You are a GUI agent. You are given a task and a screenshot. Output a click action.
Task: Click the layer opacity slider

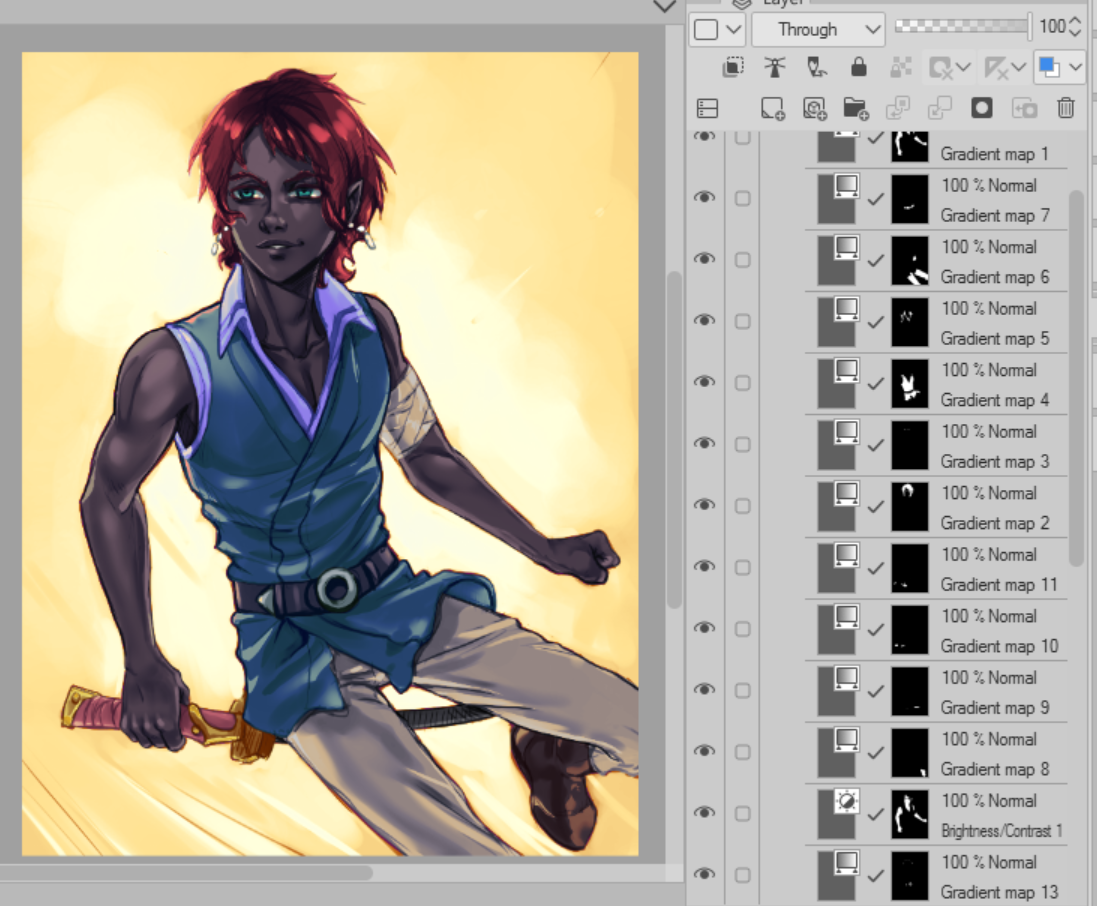[x=963, y=27]
